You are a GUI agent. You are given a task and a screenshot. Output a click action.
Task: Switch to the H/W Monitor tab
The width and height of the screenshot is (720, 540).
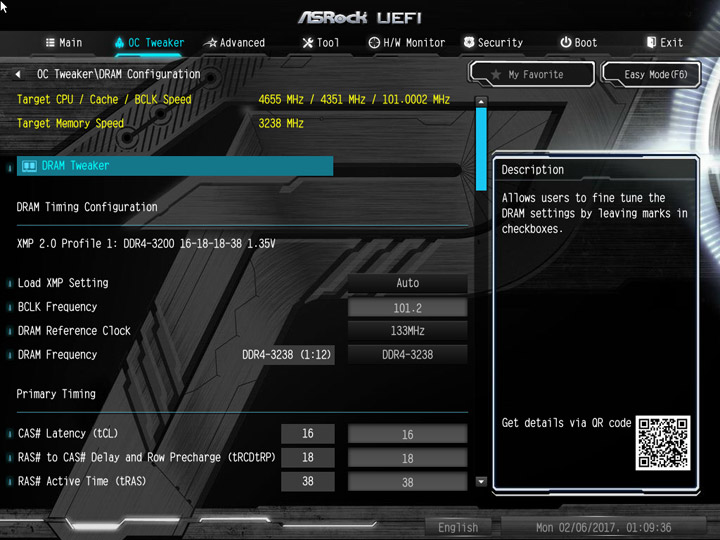[406, 43]
